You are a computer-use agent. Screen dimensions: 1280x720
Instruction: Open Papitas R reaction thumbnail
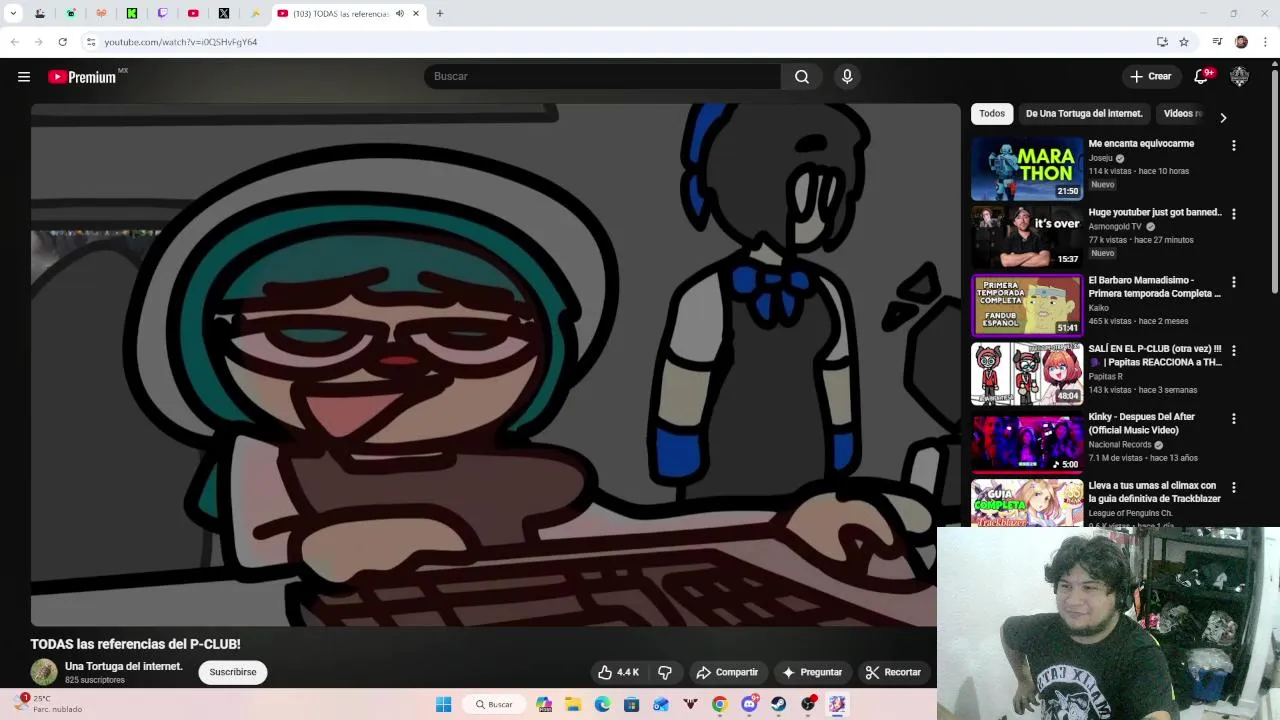(1027, 374)
